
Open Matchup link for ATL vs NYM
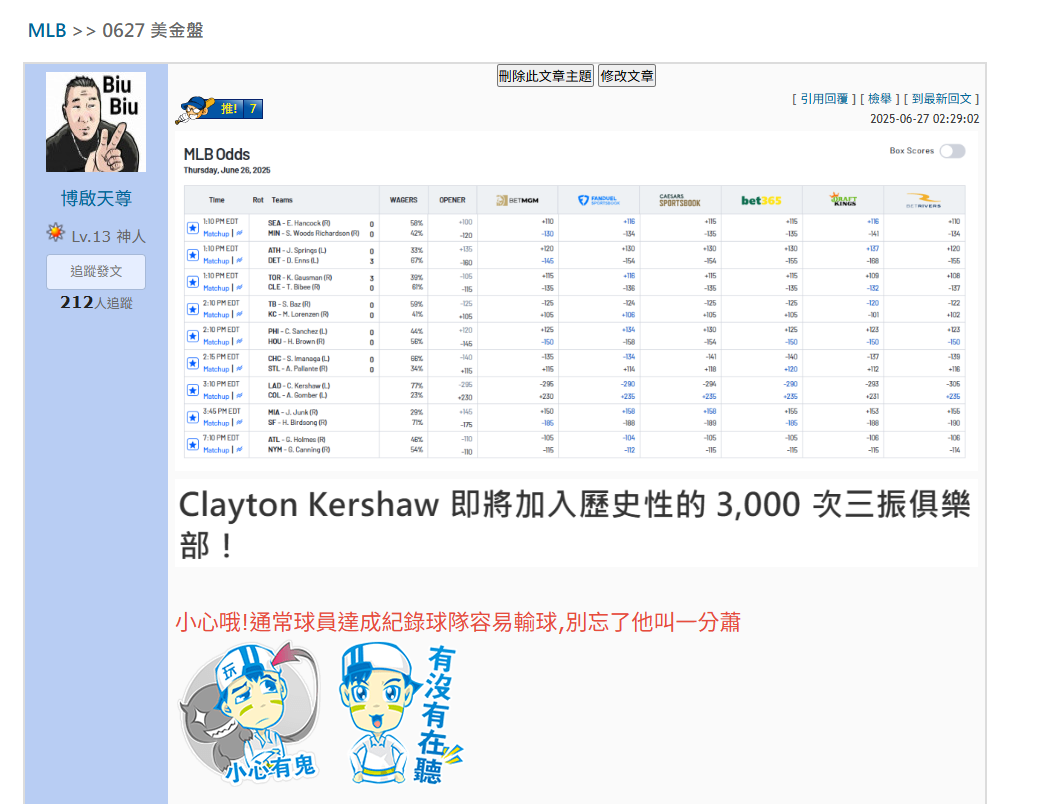[216, 451]
